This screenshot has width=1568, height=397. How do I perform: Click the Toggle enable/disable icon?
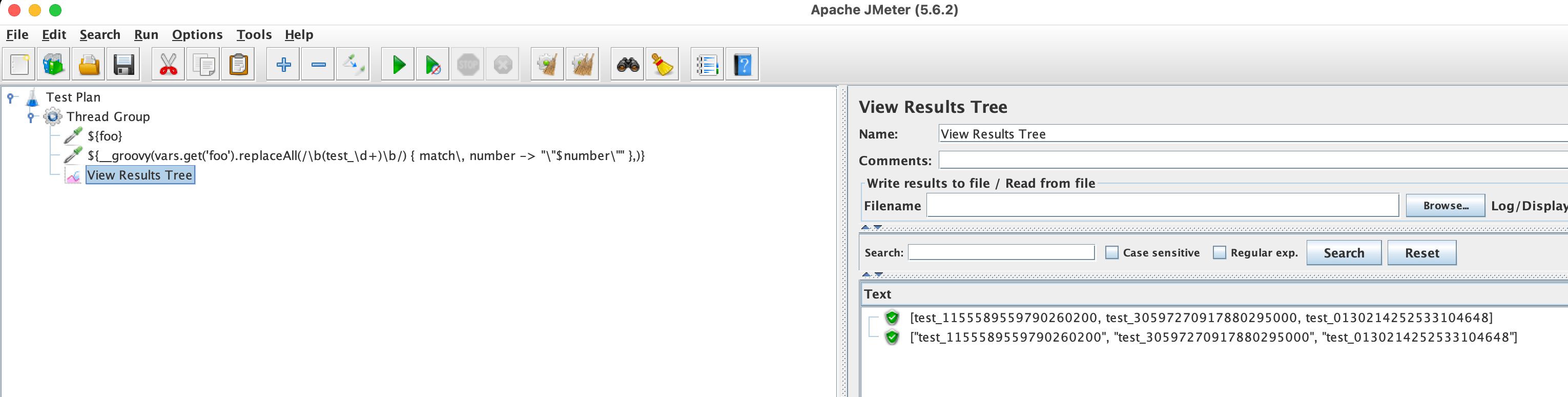coord(353,65)
